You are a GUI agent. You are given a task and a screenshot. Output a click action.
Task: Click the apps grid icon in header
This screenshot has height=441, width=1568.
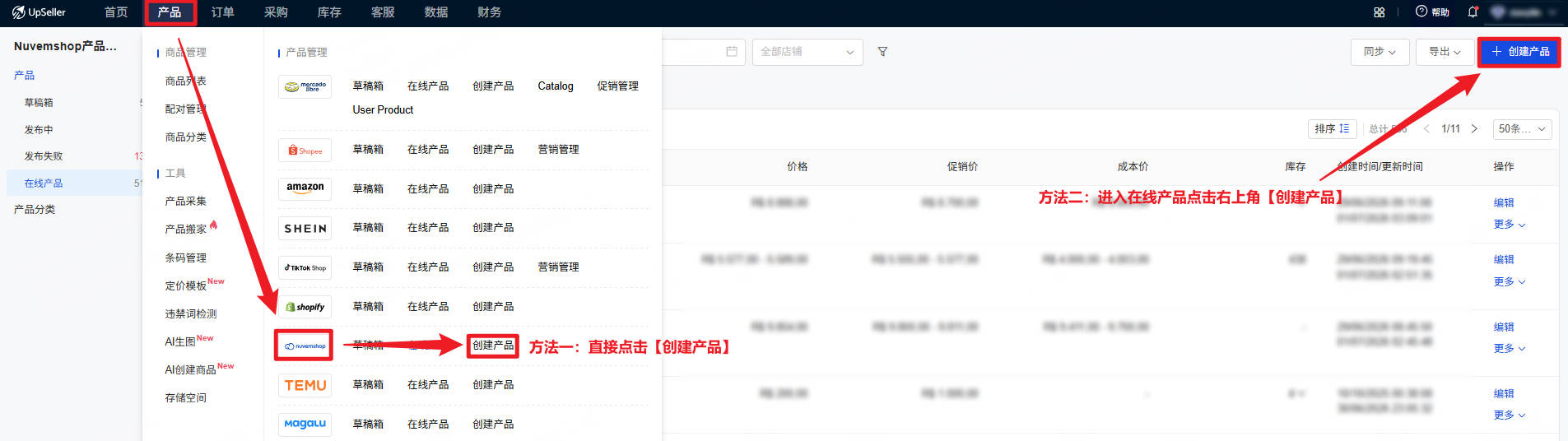click(1380, 12)
